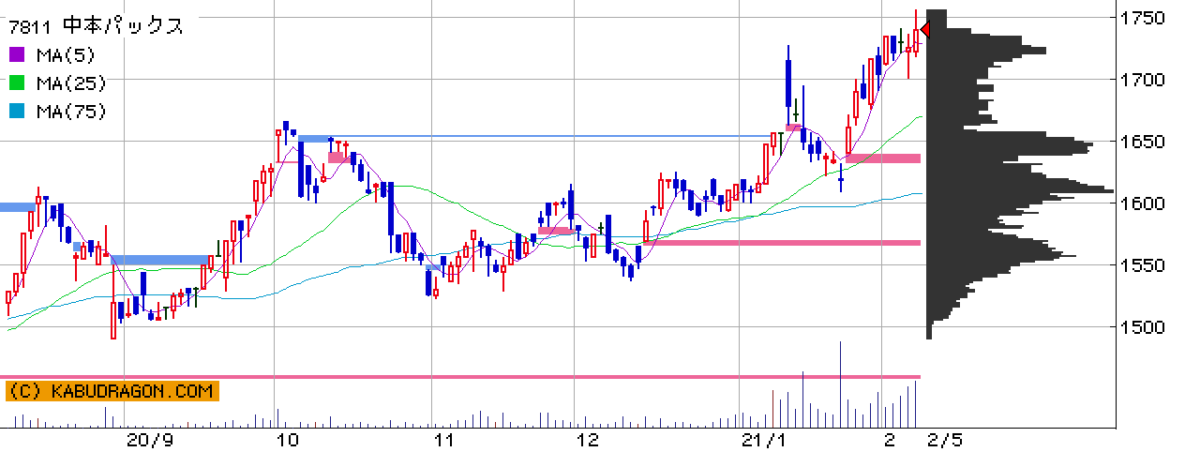
Task: Click the 10 month axis label
Action: click(x=288, y=440)
